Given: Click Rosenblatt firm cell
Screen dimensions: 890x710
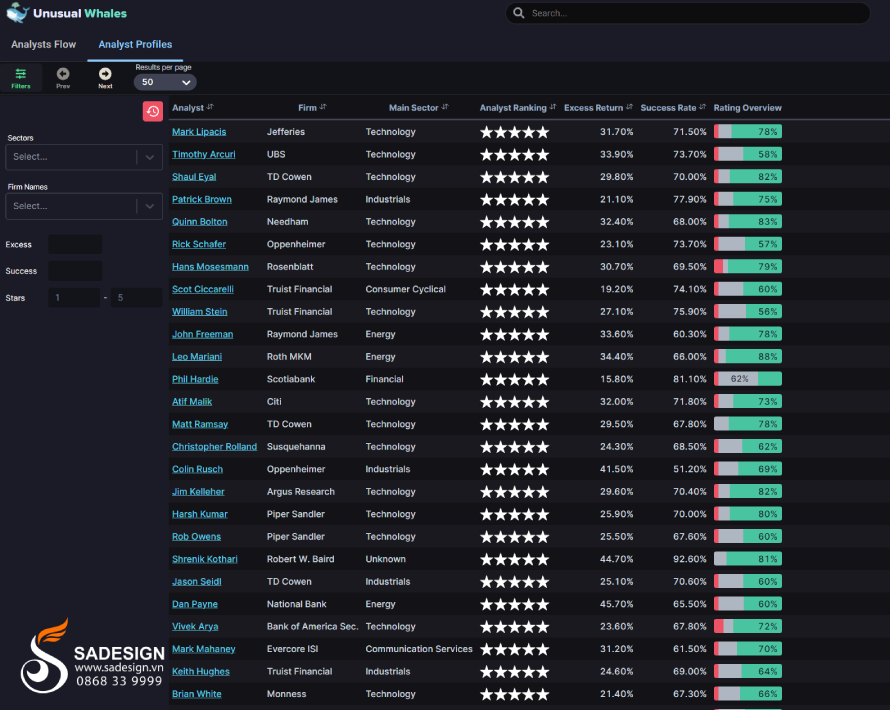Looking at the screenshot, I should pyautogui.click(x=290, y=267).
